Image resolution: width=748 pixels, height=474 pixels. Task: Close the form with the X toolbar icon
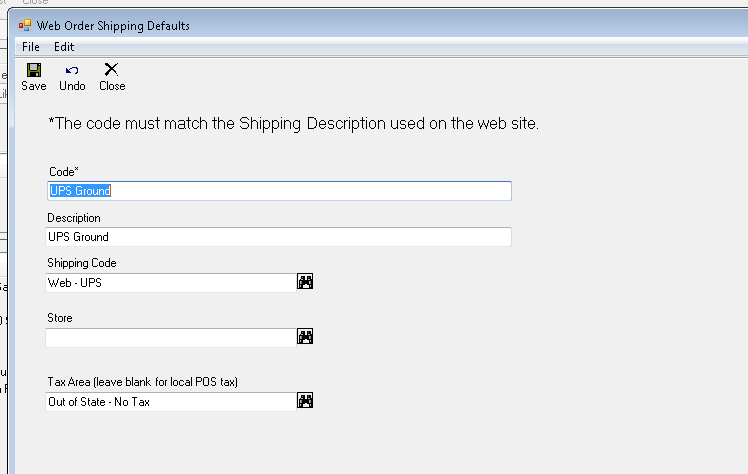coord(111,70)
